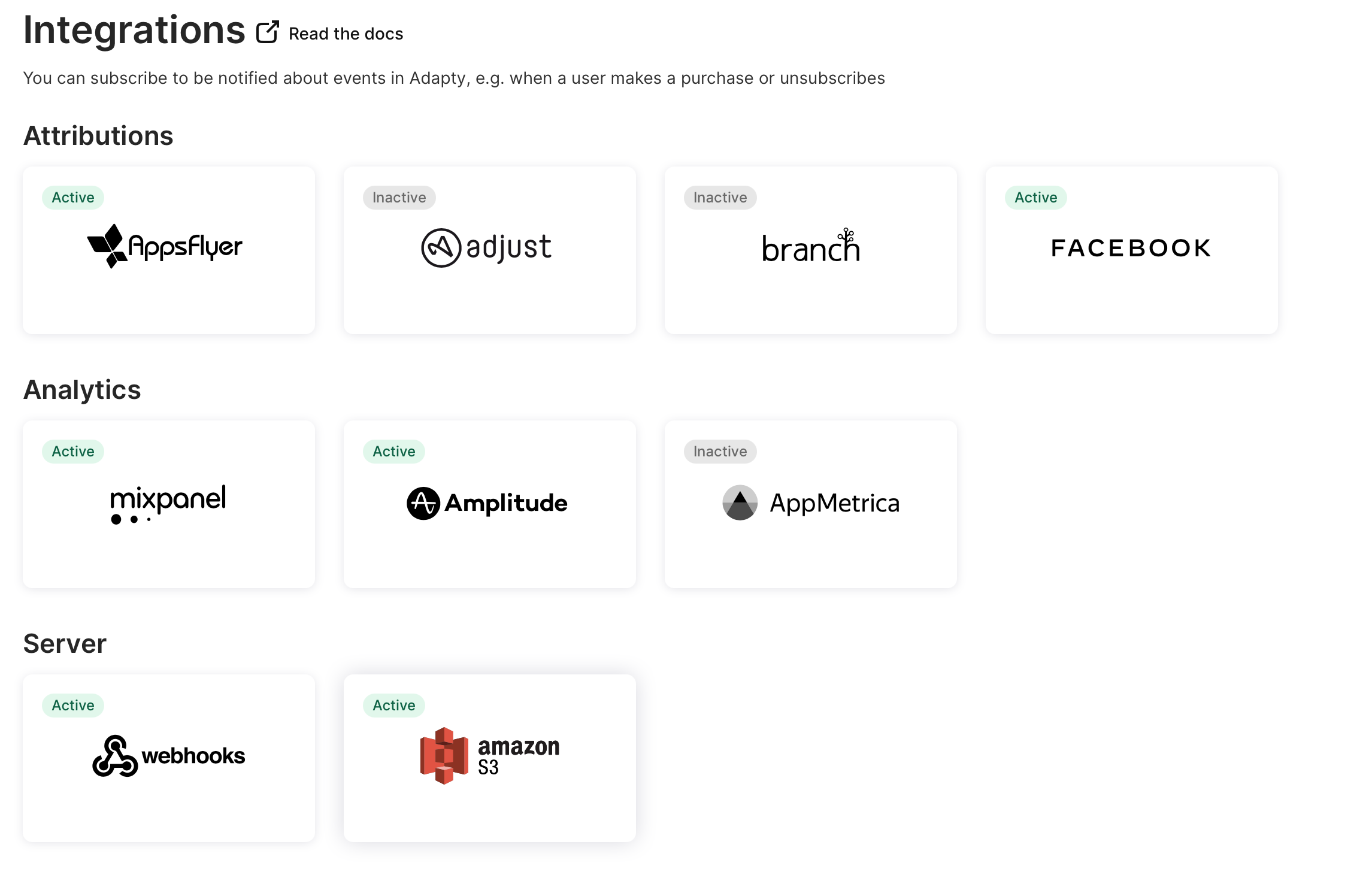Screen dimensions: 1363x896
Task: Open the Webhooks integration logo
Action: (169, 756)
